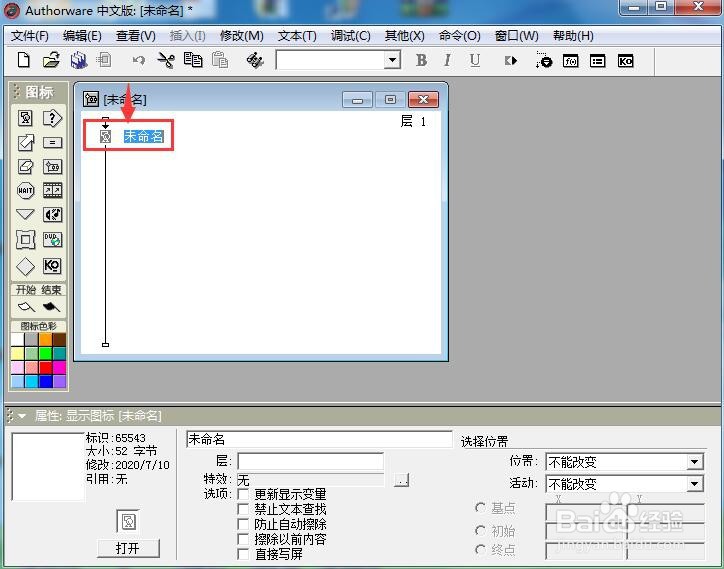Click the 特效 browse ellipsis button
Image resolution: width=724 pixels, height=569 pixels.
coord(402,480)
